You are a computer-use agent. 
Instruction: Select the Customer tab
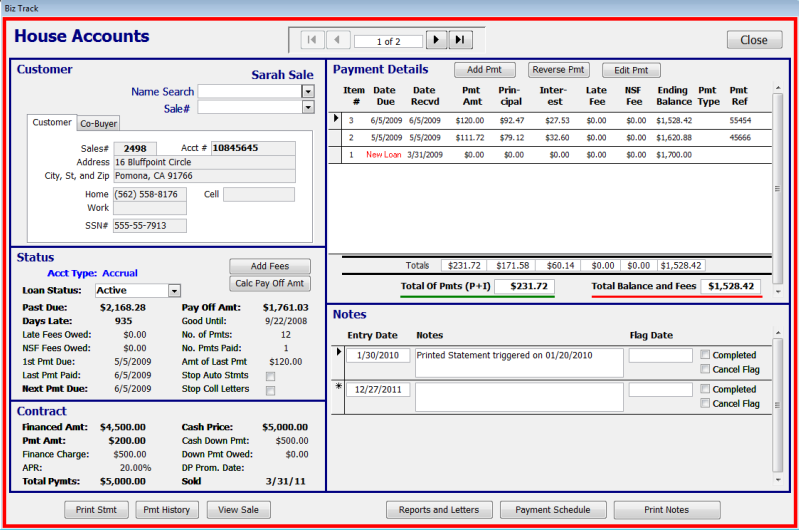point(52,123)
